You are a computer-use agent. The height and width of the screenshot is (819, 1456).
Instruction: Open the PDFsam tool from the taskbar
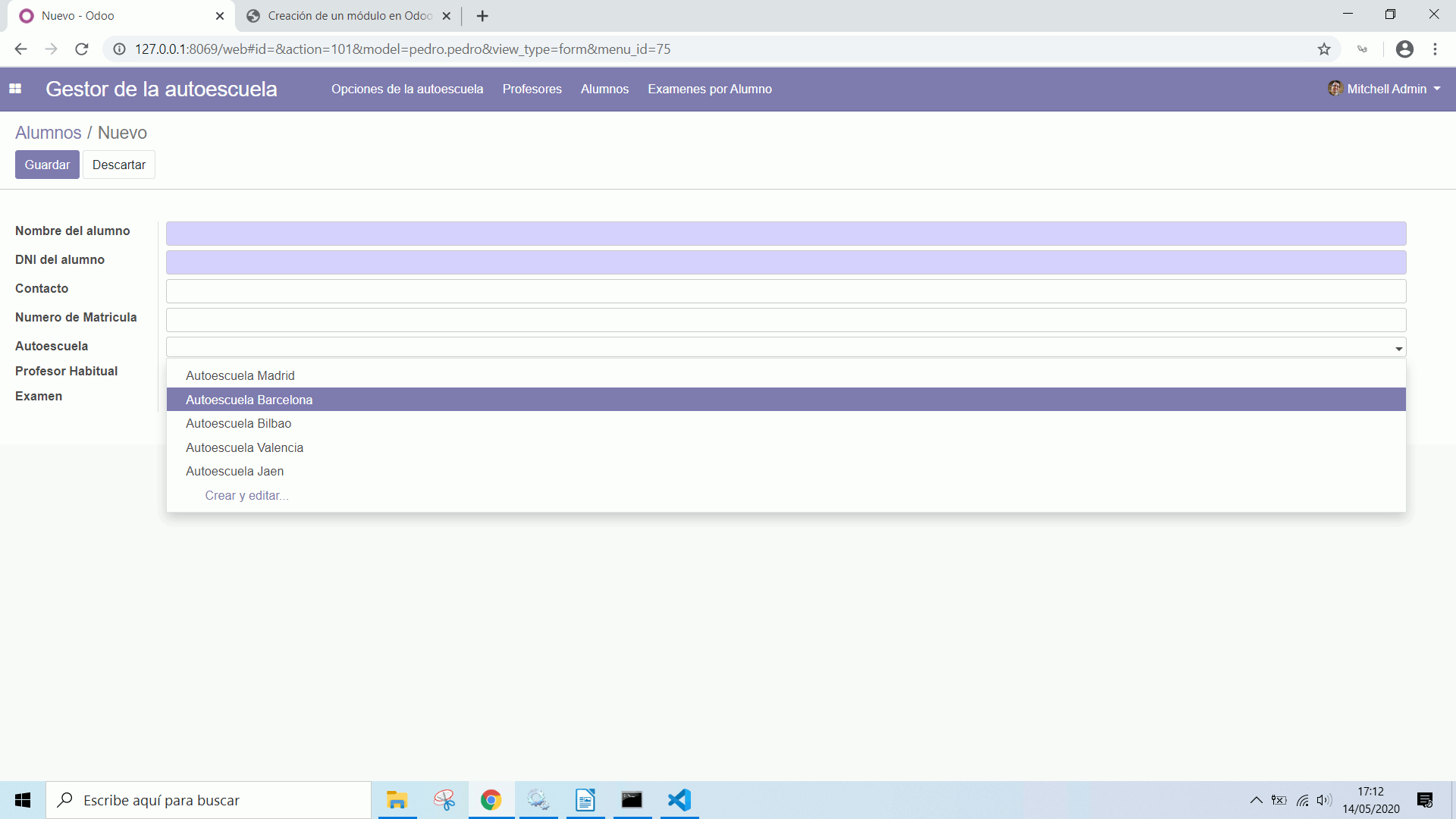[x=538, y=800]
